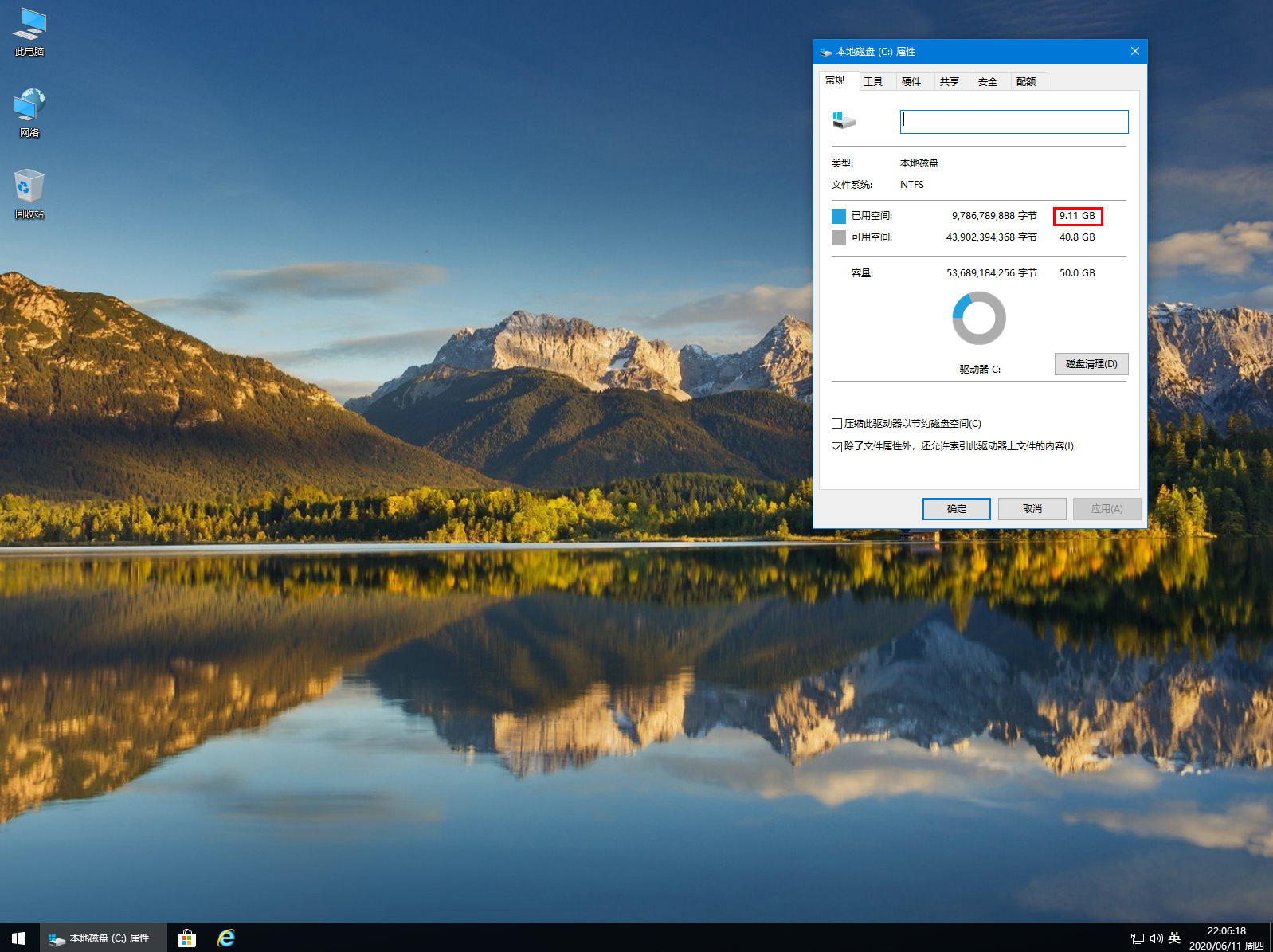
Task: Click the 英 input method indicator
Action: click(x=1174, y=938)
